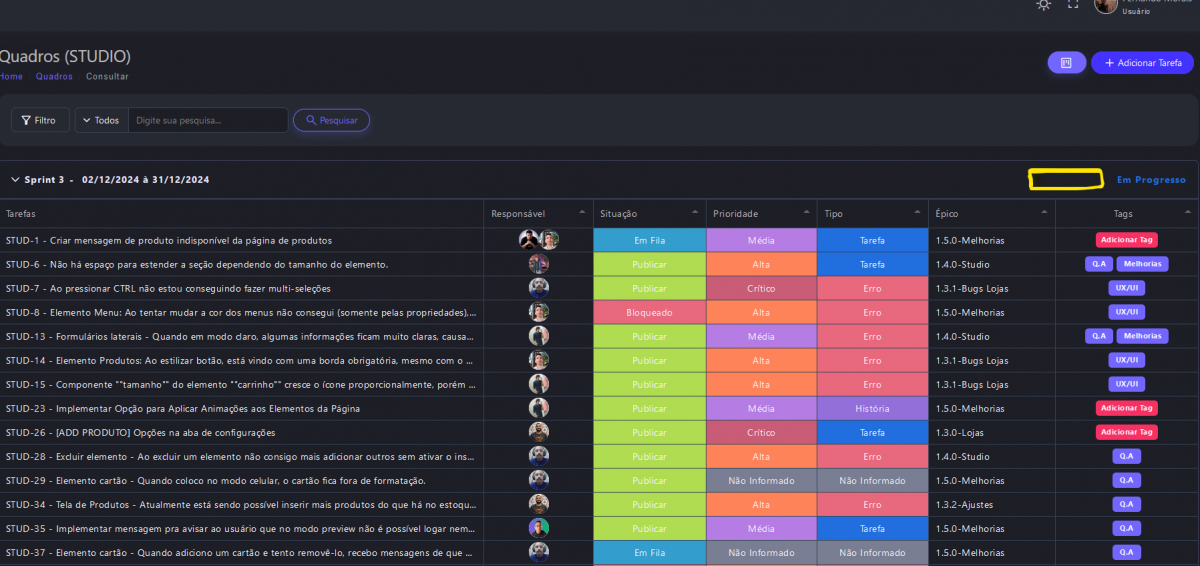Expand the Todos search scope dropdown
The image size is (1200, 566).
coord(101,120)
